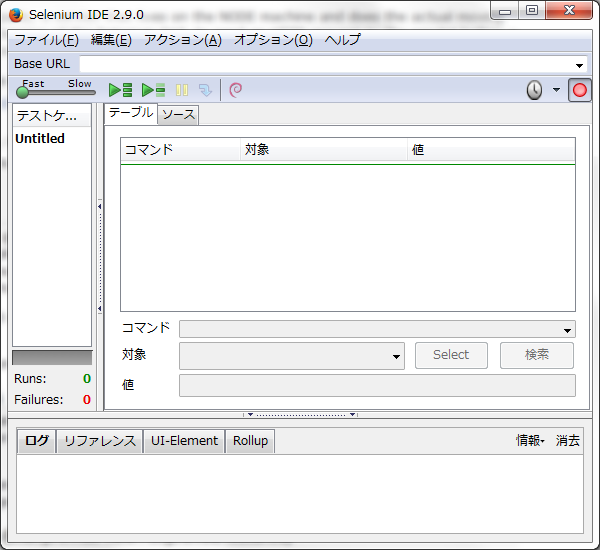Switch to the リファレンス tab

[x=100, y=441]
